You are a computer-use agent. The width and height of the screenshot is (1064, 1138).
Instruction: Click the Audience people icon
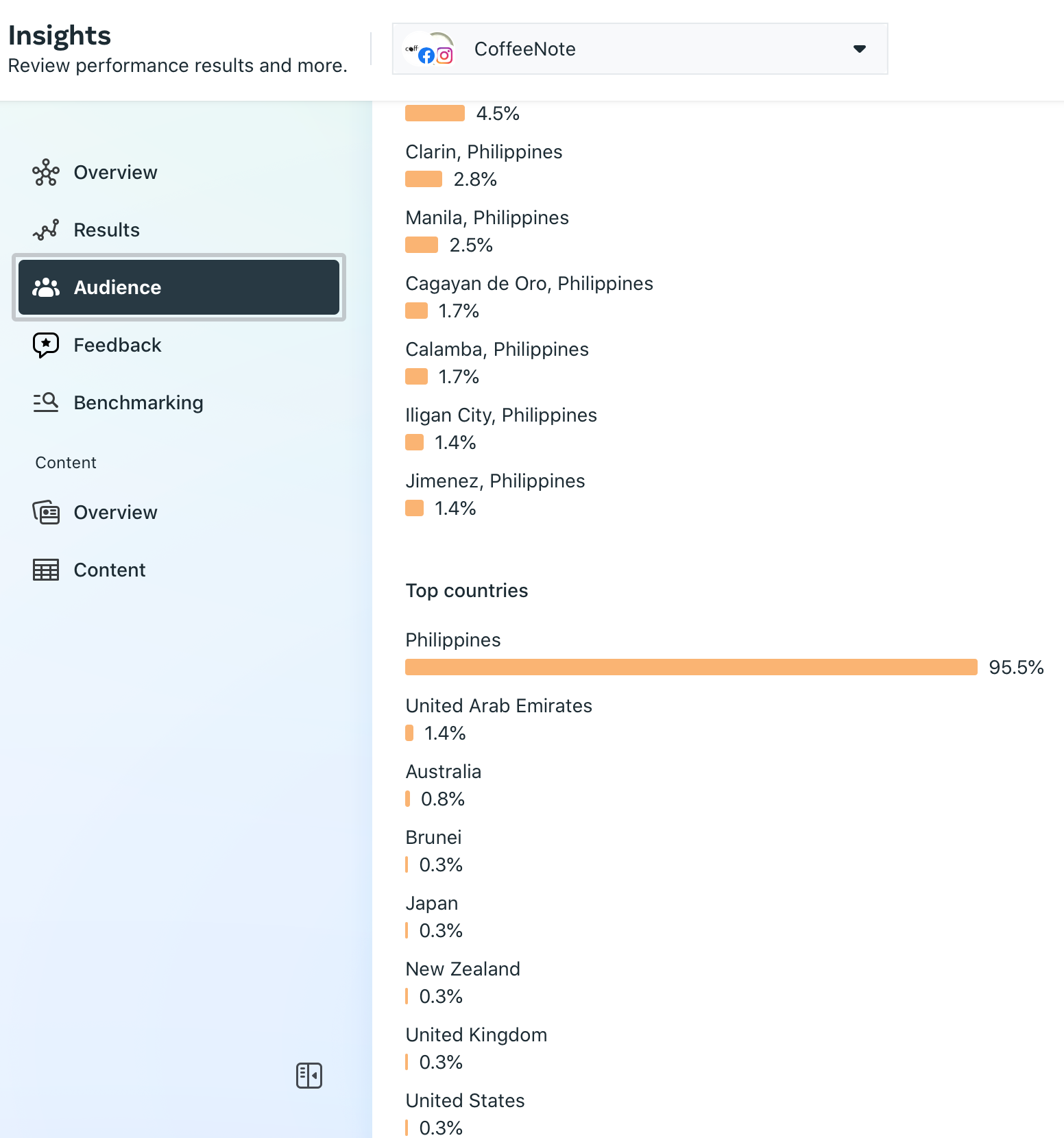(46, 287)
